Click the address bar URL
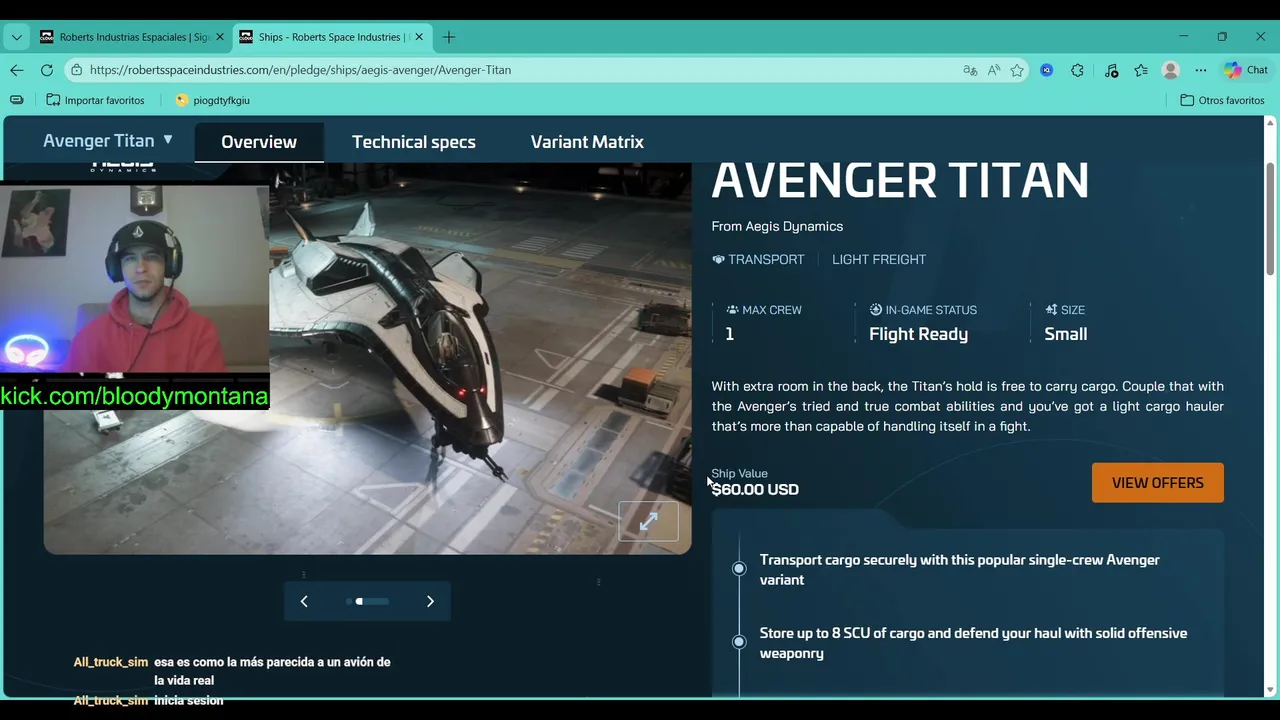Screen dimensions: 1280x720 300,70
